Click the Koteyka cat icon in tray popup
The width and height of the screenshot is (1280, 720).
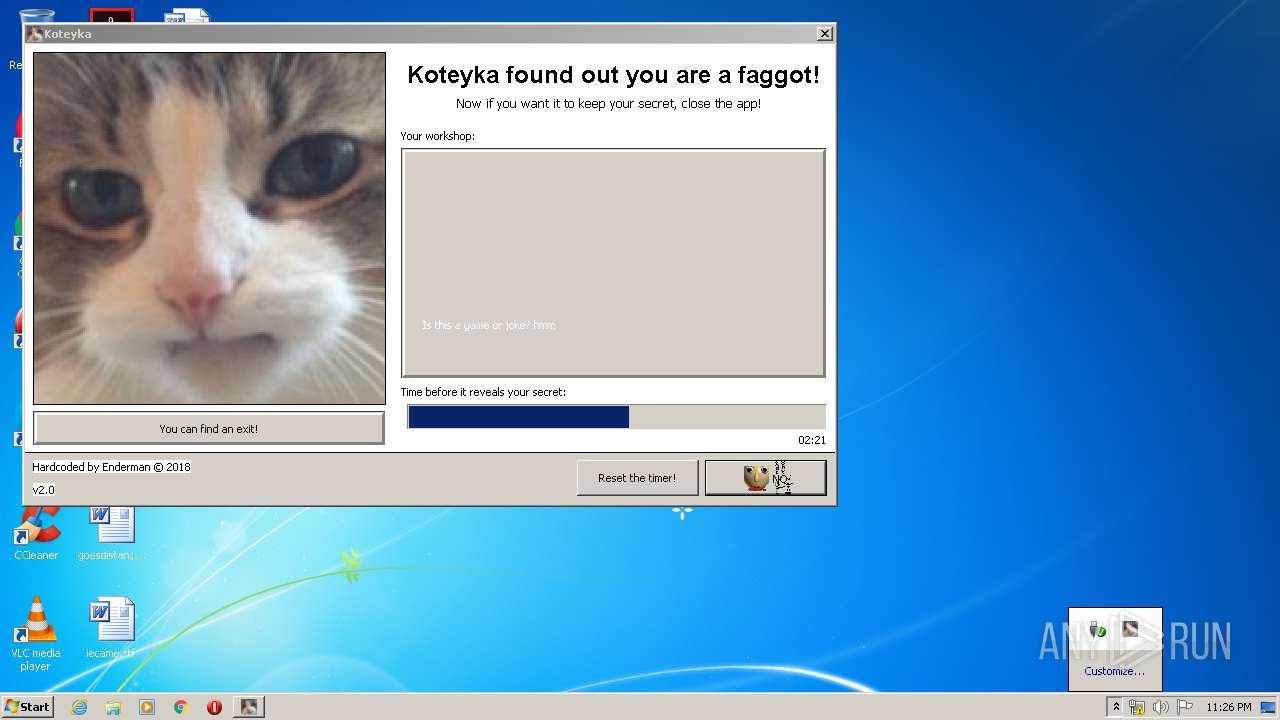click(1130, 629)
